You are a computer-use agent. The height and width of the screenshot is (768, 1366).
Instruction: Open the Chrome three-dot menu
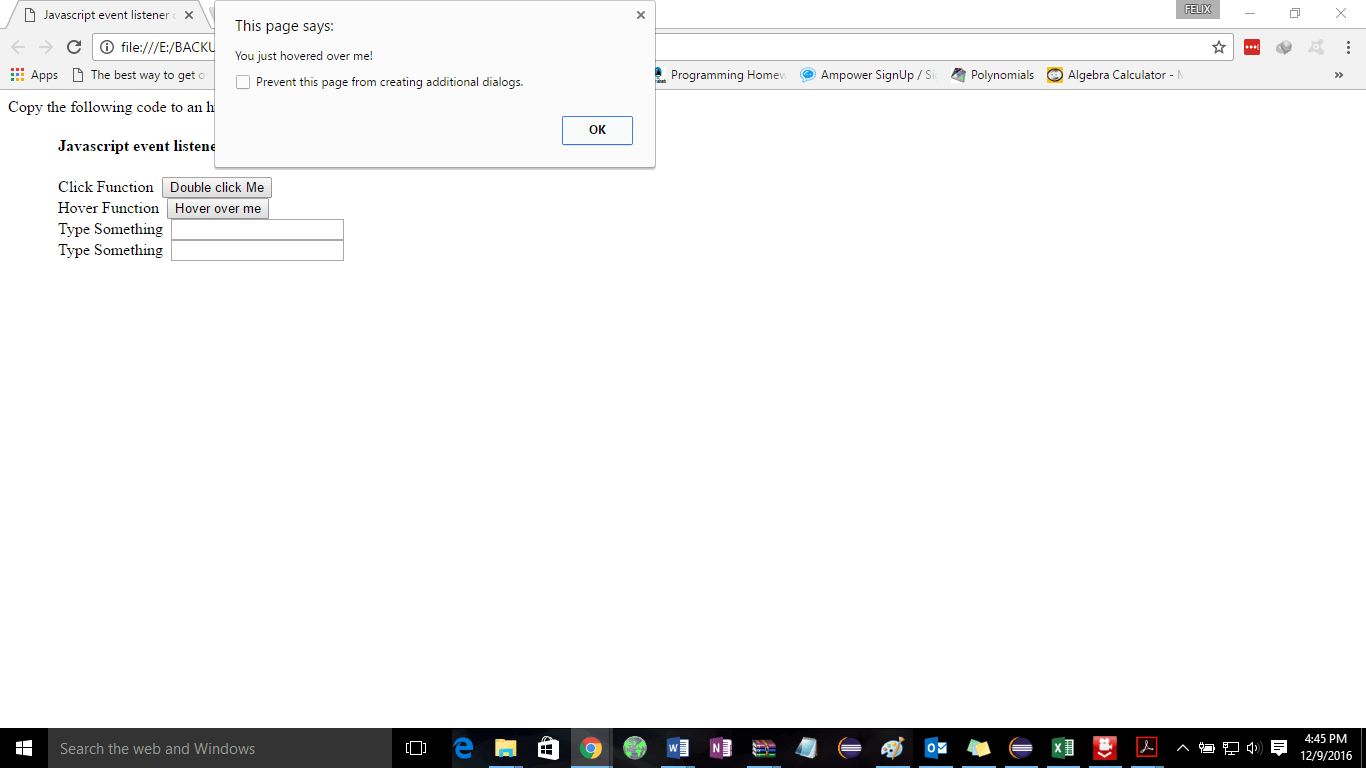1348,47
